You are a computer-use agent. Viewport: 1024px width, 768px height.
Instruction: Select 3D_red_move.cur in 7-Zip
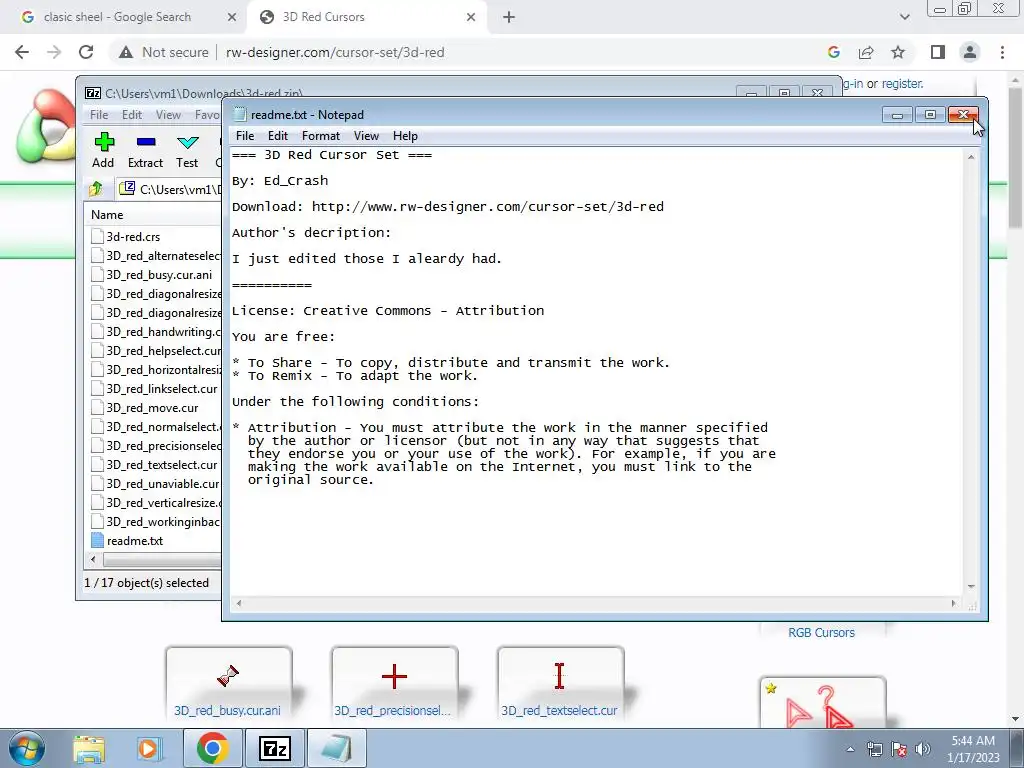(x=152, y=408)
